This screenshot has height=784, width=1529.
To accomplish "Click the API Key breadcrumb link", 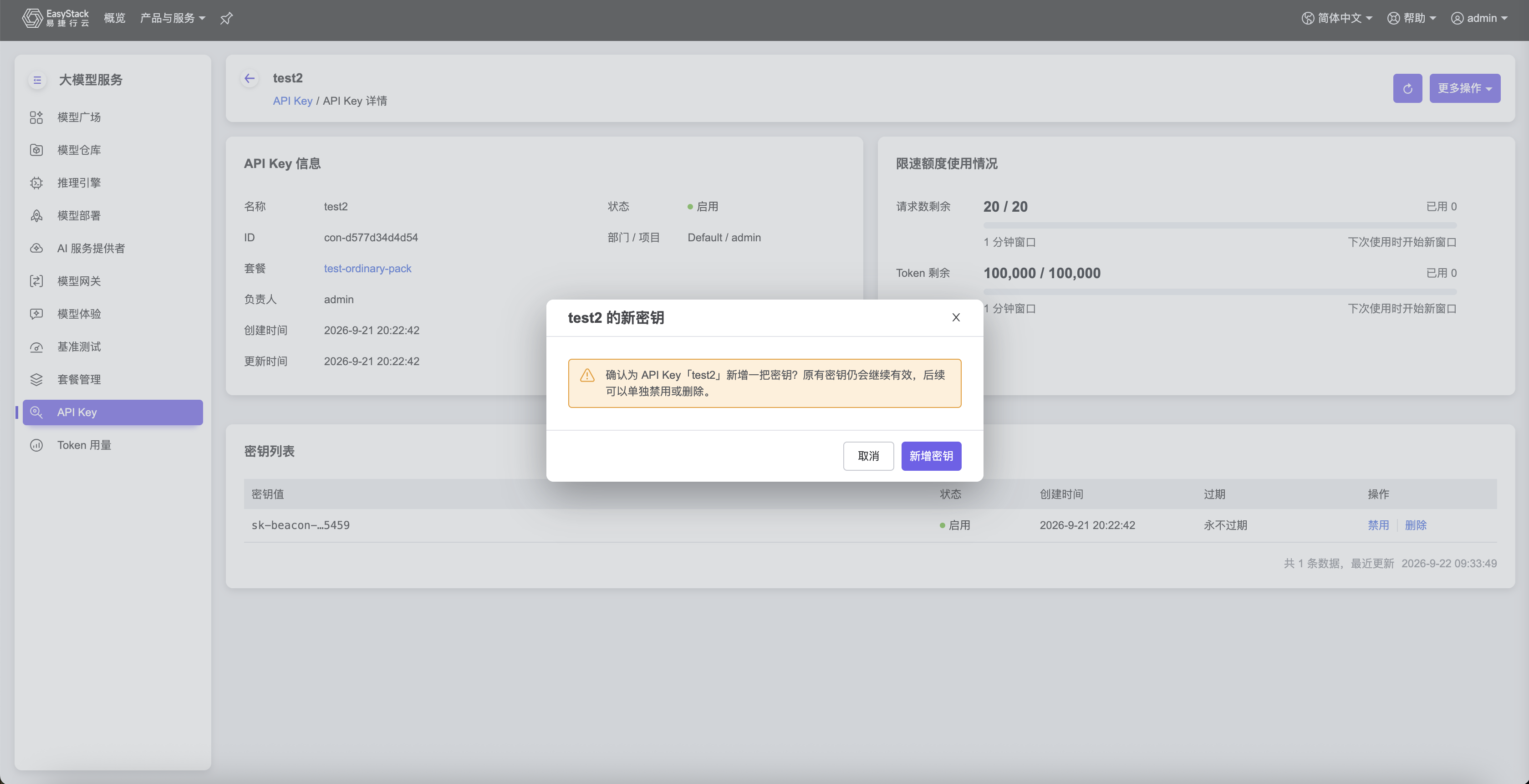I will point(293,101).
